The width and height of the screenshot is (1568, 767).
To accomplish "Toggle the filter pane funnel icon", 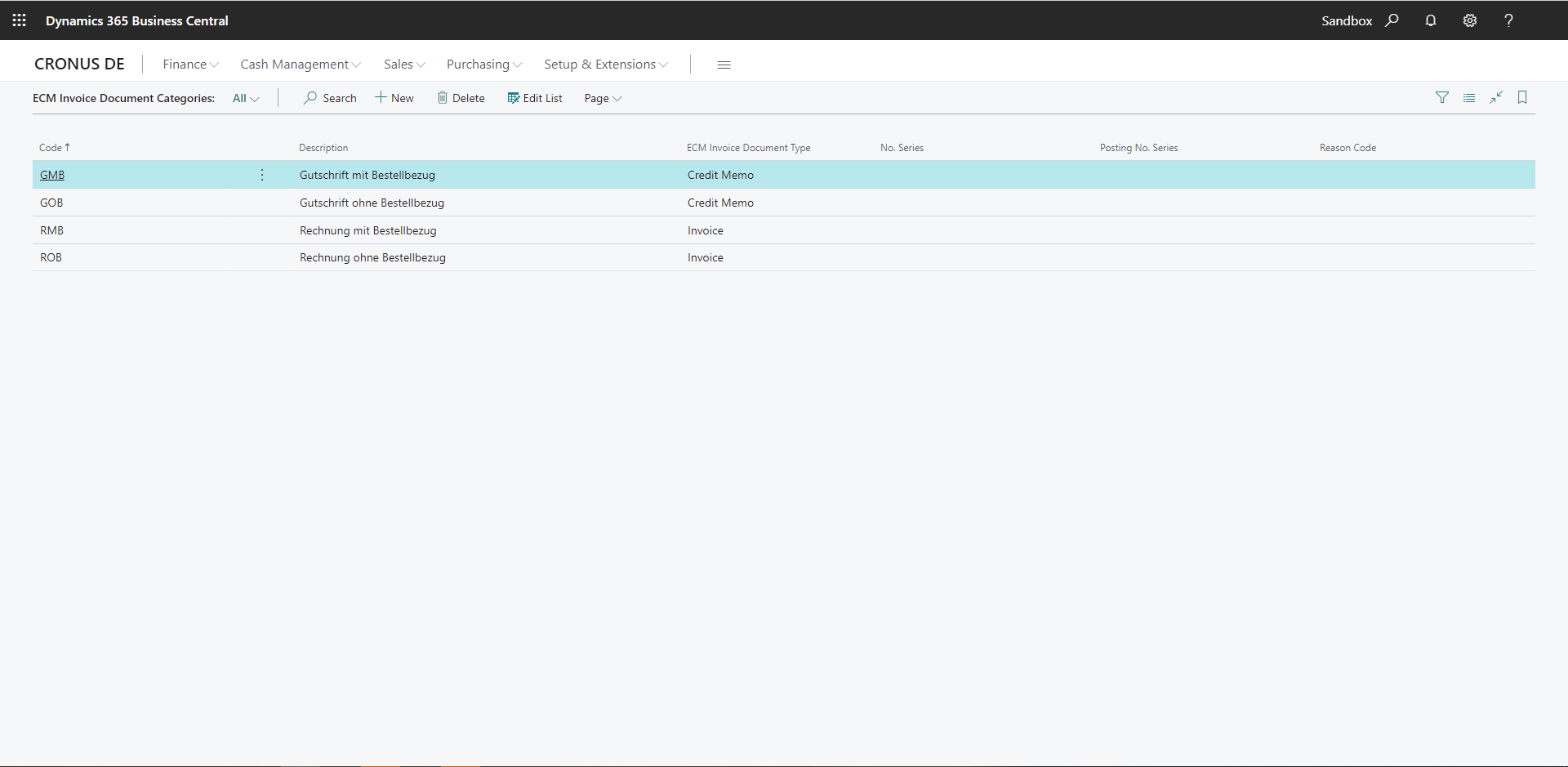I will click(1442, 98).
